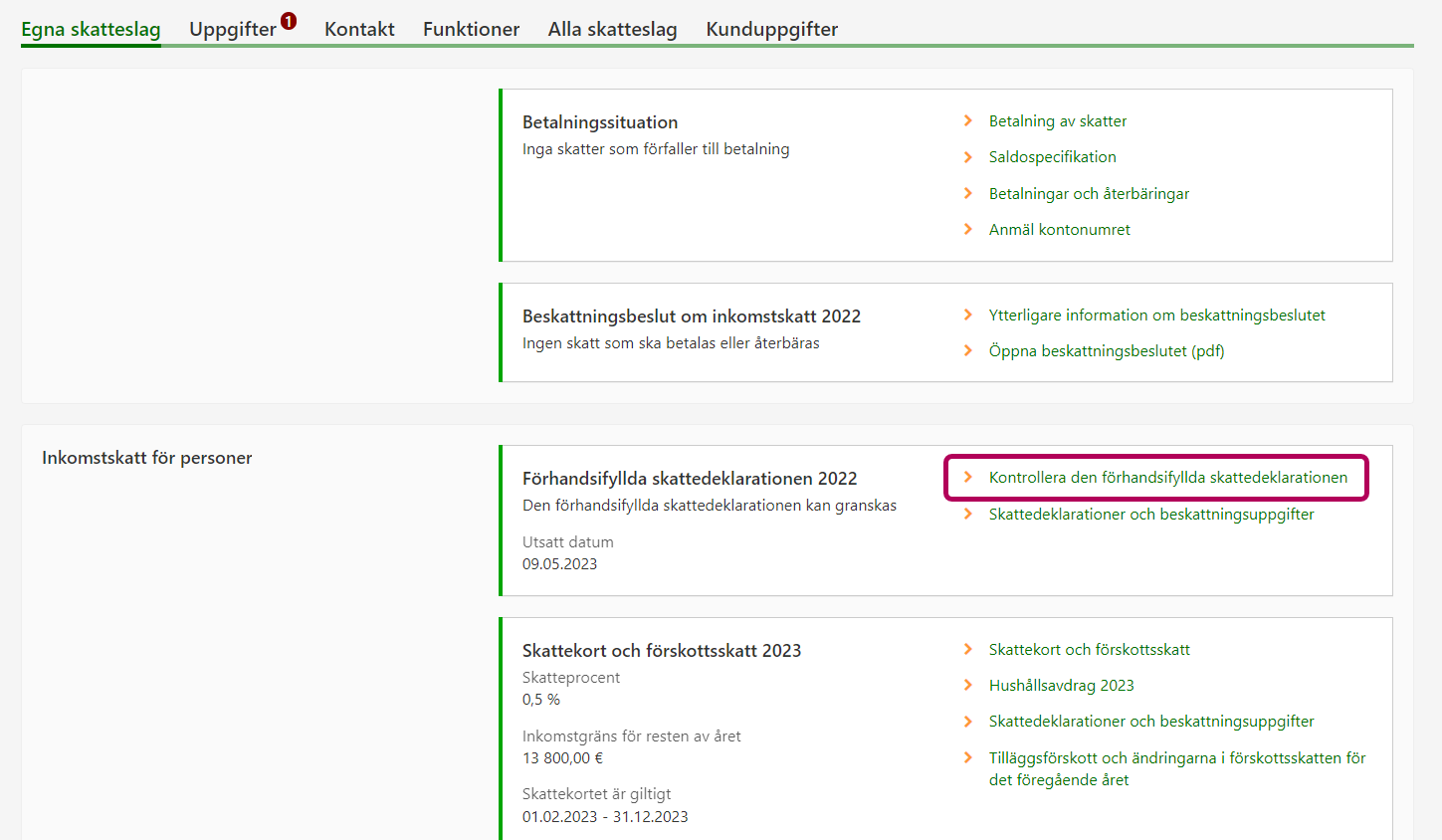Image resolution: width=1442 pixels, height=840 pixels.
Task: Select the Alla skatteslag tab
Action: coord(612,30)
